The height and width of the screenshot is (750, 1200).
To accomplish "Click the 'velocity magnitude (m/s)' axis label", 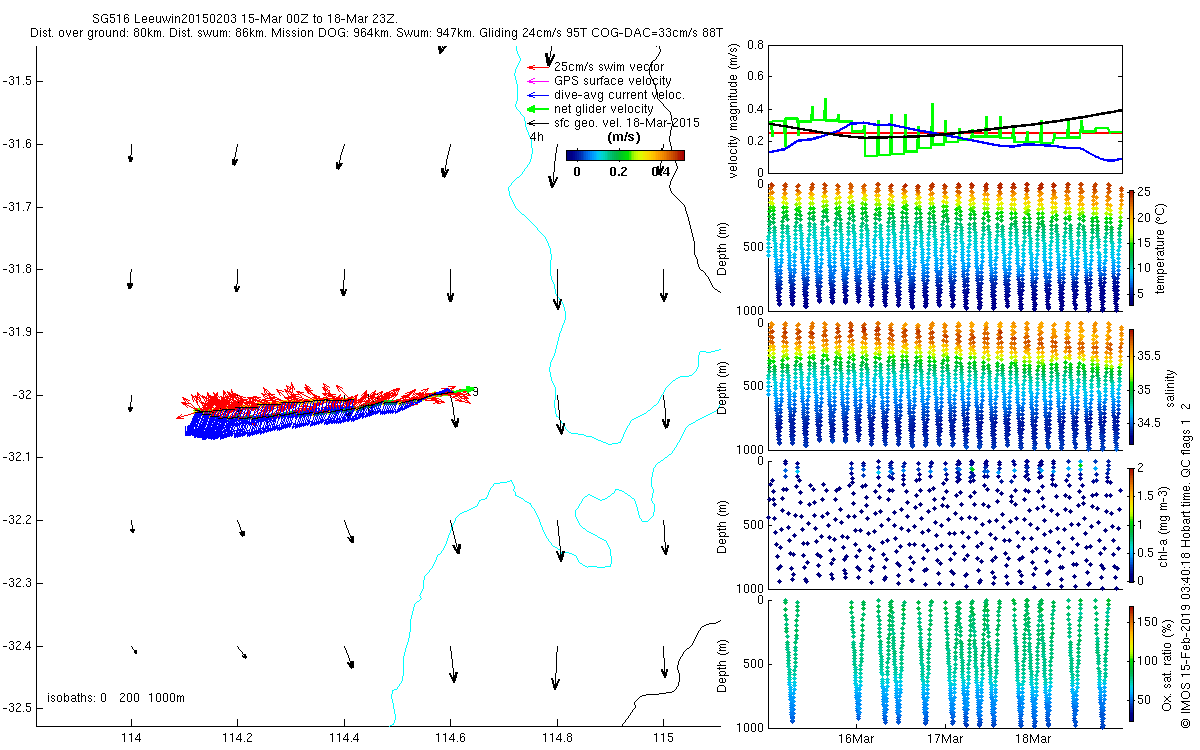I will 735,110.
